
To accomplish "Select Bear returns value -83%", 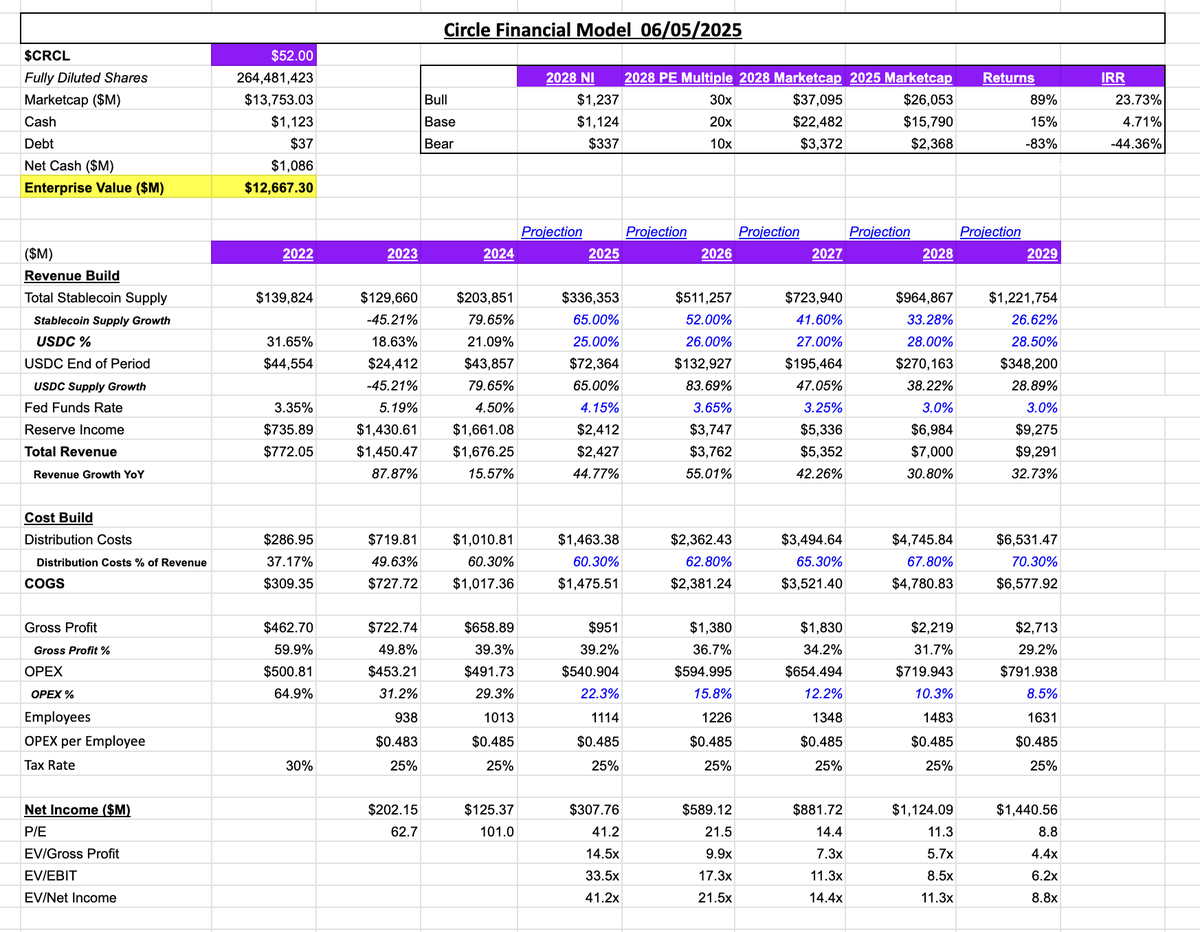I will 1042,144.
